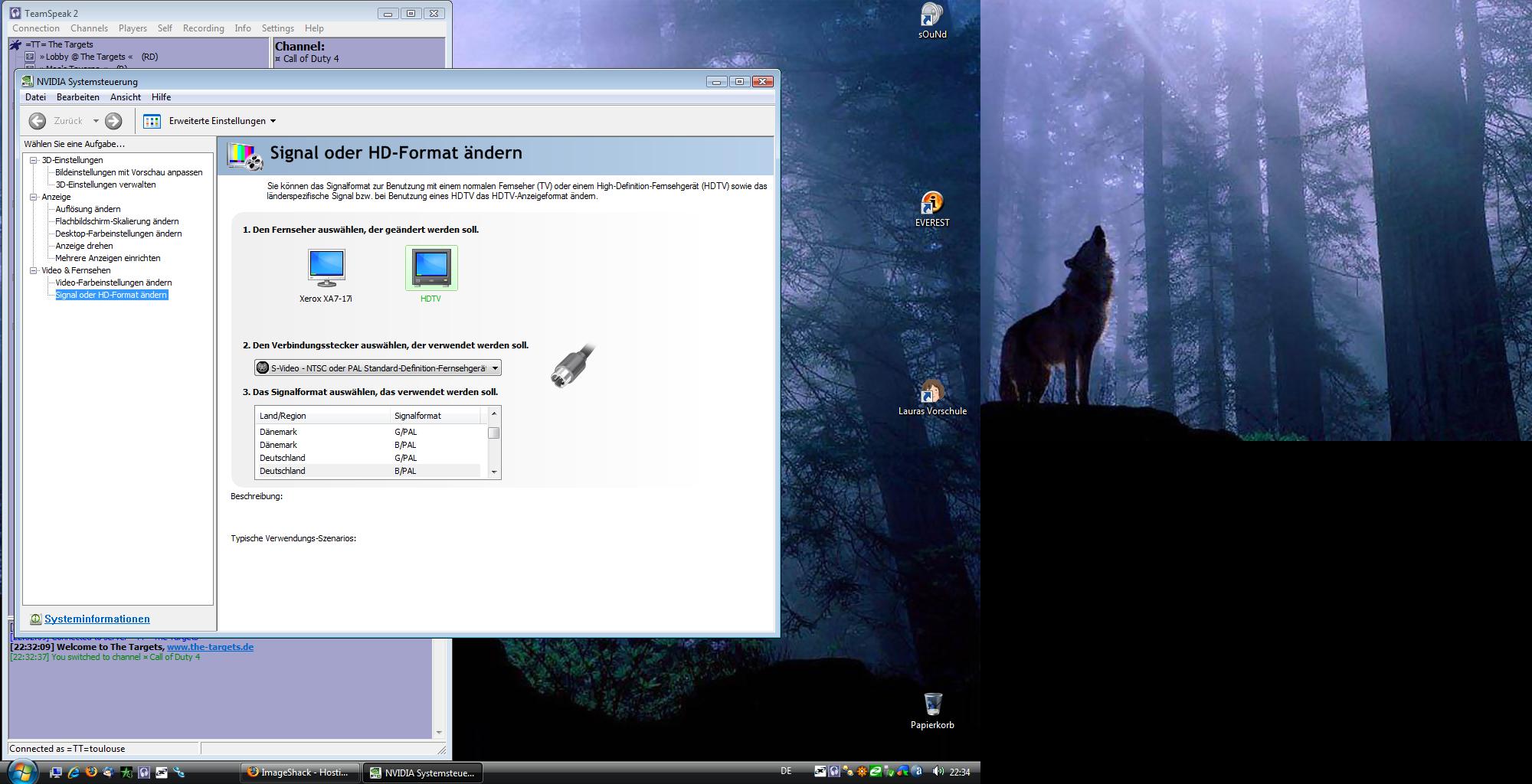
Task: Switch to ImageShack Firefox taskbar button
Action: (300, 773)
